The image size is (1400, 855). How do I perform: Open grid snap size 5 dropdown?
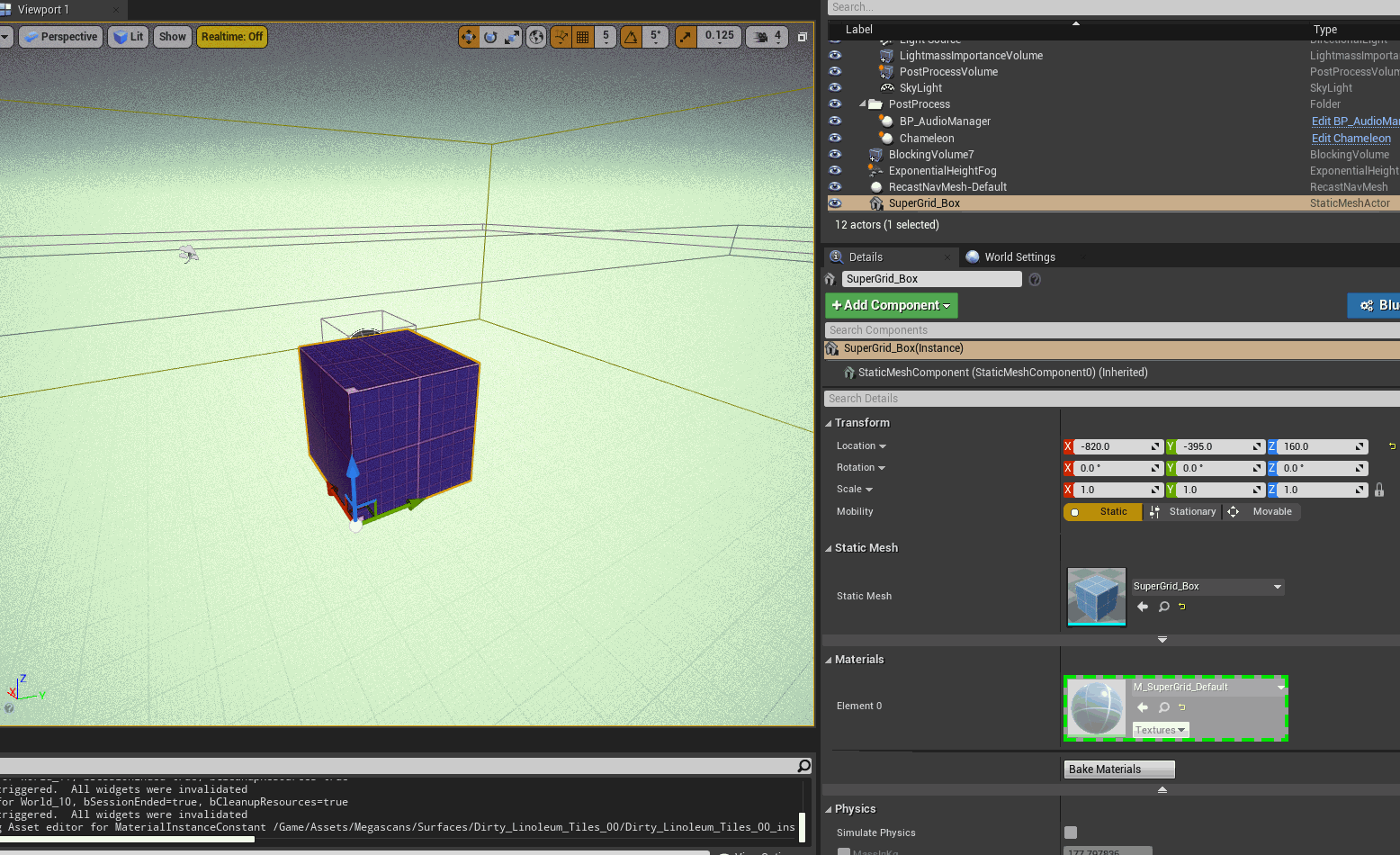[x=606, y=37]
